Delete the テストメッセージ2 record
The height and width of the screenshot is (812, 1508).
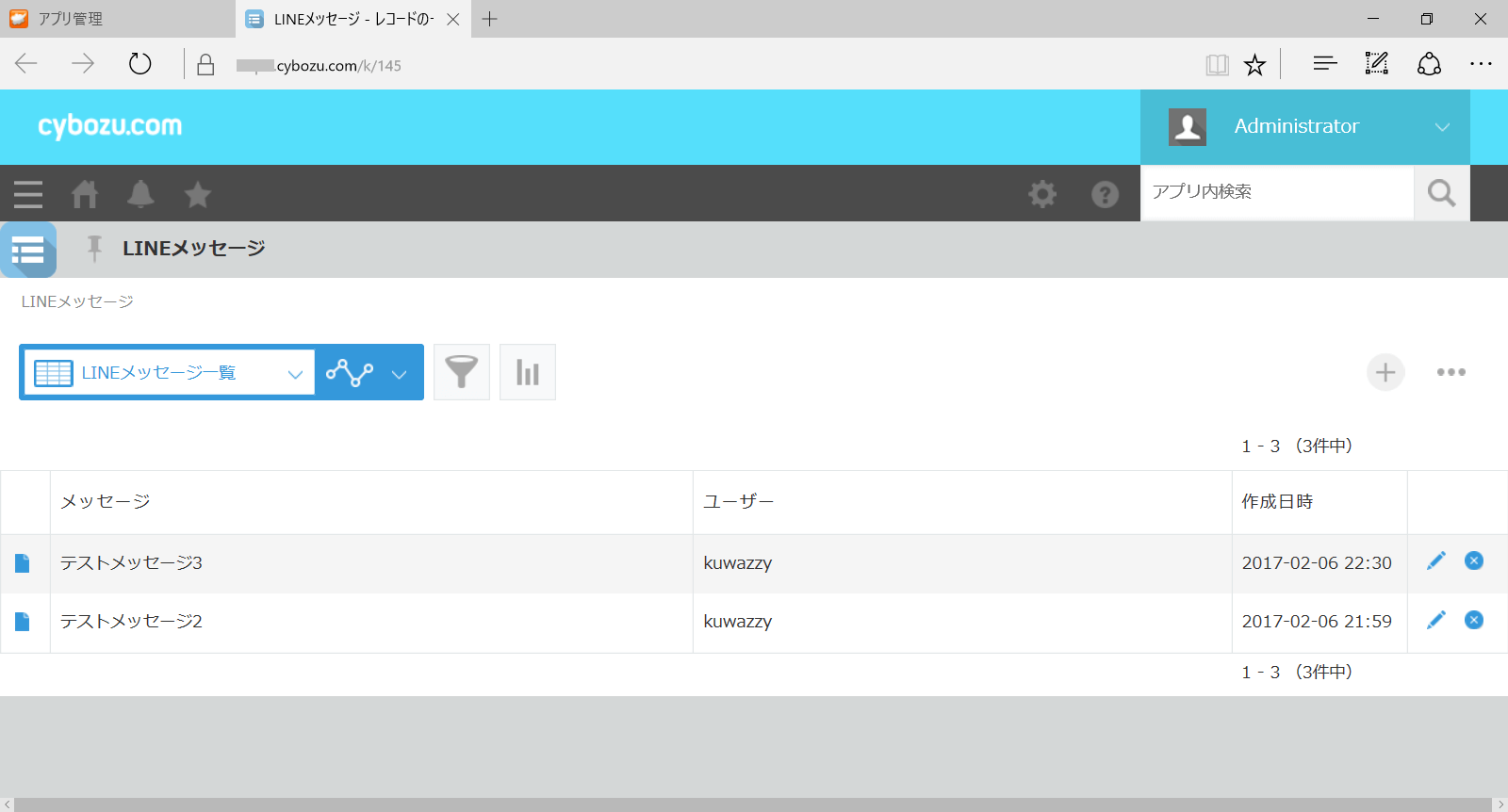coord(1474,620)
